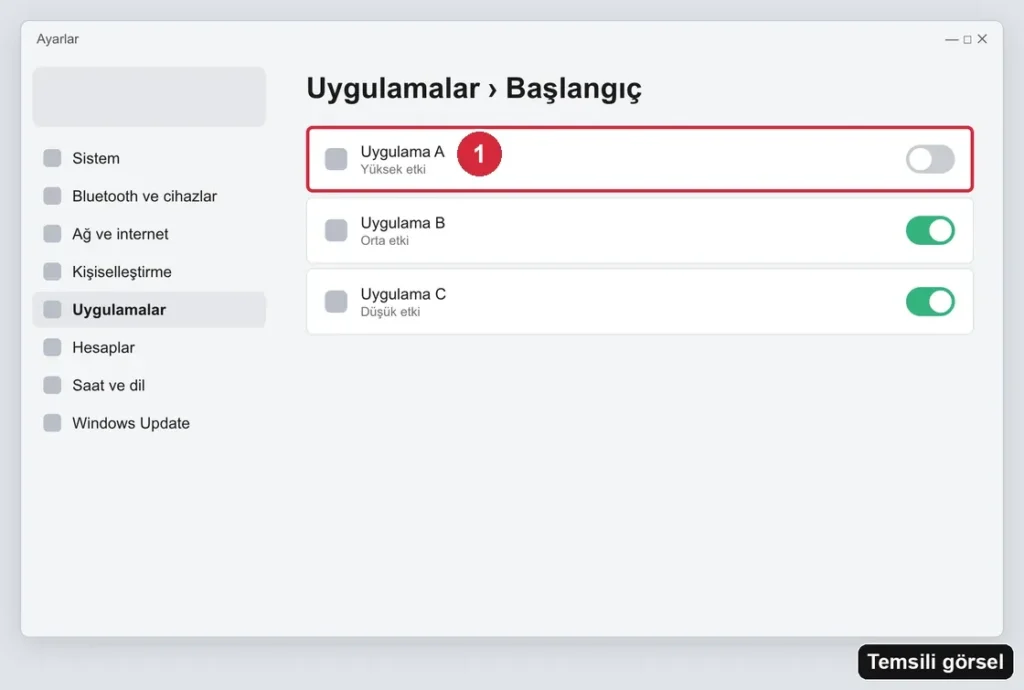This screenshot has height=690, width=1024.
Task: Enable the Uygulama A startup toggle
Action: [x=930, y=159]
